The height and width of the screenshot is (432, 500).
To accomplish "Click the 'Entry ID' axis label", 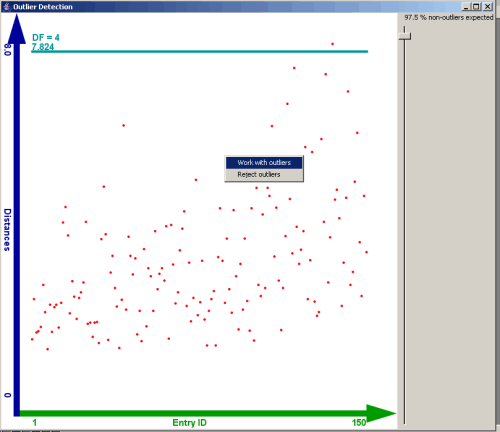I will coord(189,423).
